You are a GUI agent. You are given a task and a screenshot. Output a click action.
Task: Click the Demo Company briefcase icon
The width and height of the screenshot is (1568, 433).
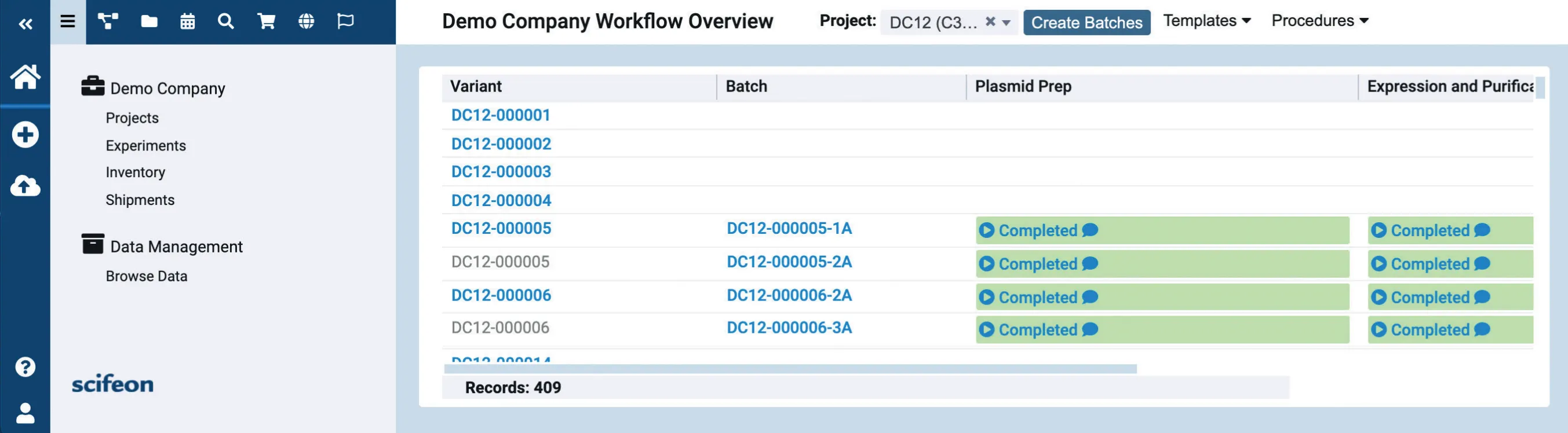click(93, 86)
